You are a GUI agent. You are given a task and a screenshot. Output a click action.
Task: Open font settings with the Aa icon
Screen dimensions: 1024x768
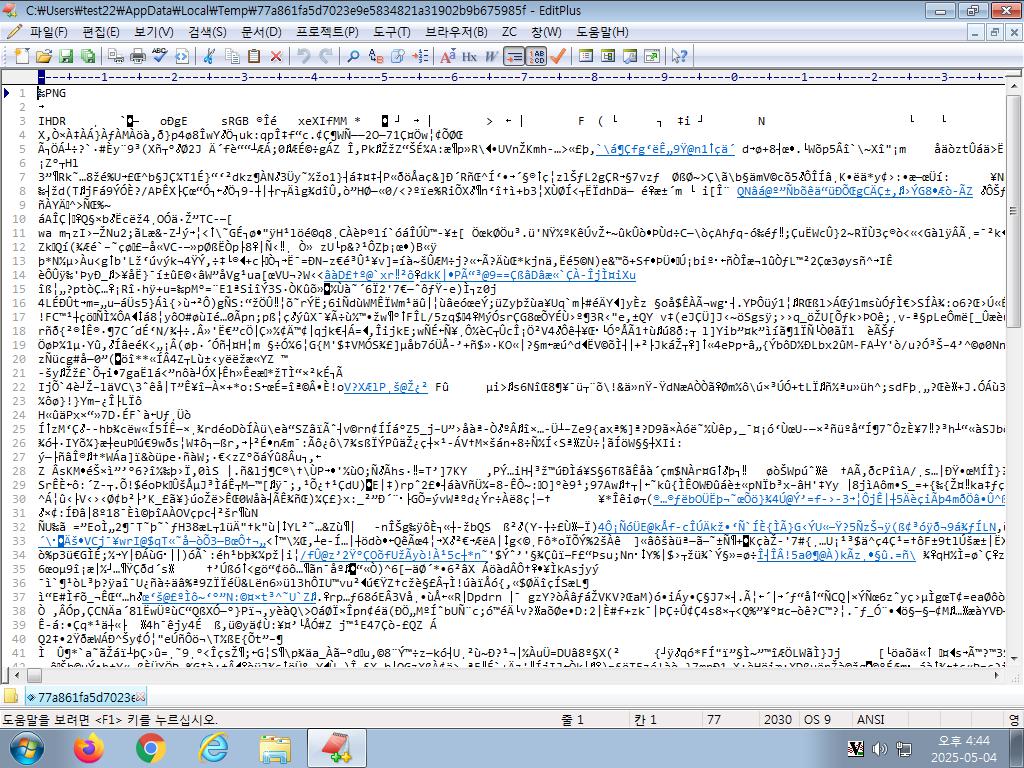pyautogui.click(x=448, y=56)
